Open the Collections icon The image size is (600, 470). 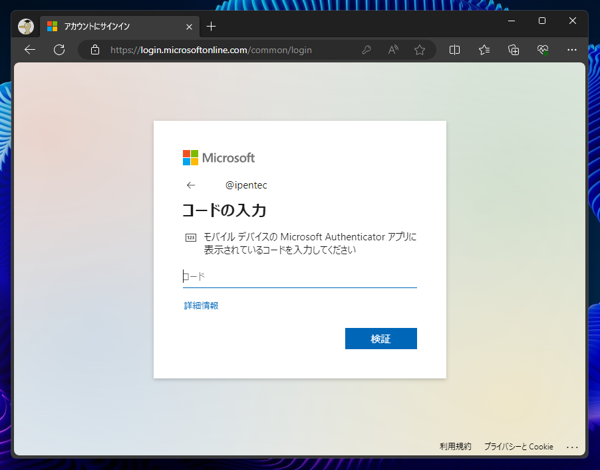(513, 50)
